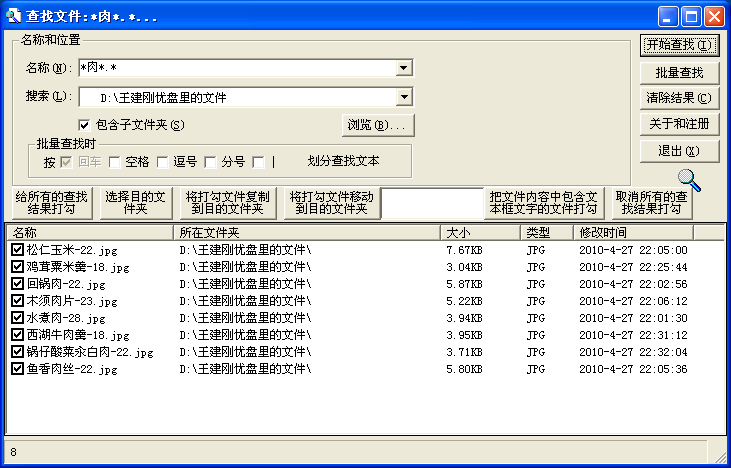
Task: Uncheck 松仁玉米-22.jpg file checkbox
Action: (x=17, y=250)
